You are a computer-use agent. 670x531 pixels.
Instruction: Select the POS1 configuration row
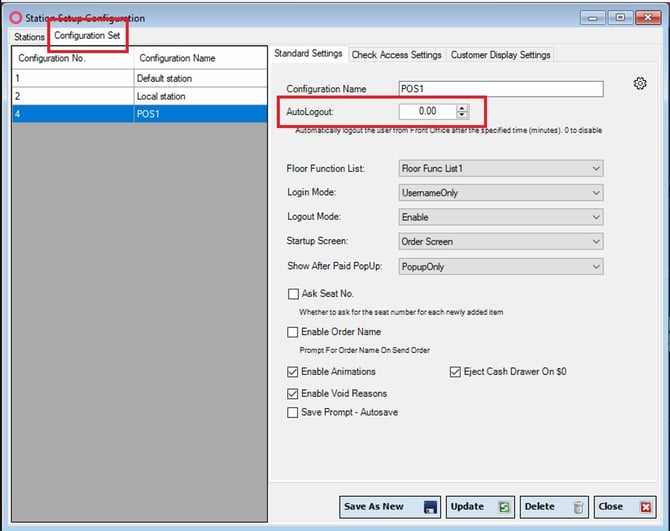(x=139, y=114)
